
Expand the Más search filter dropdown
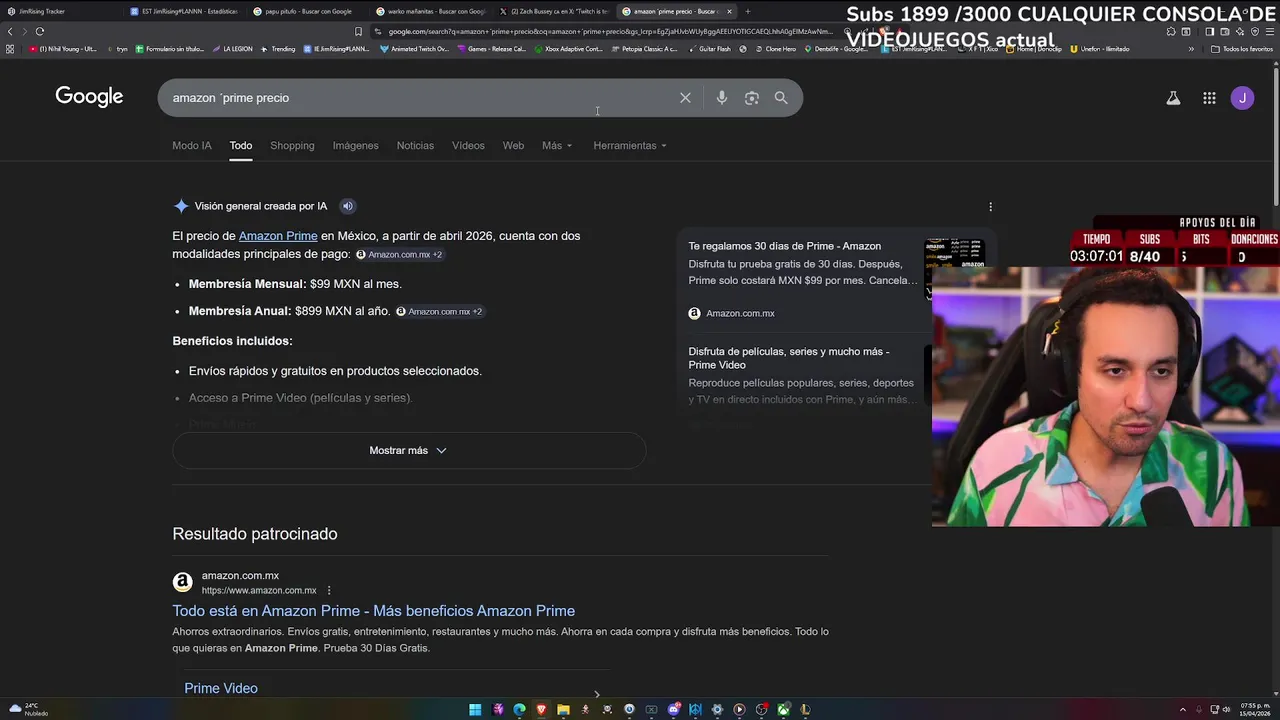[x=557, y=146]
